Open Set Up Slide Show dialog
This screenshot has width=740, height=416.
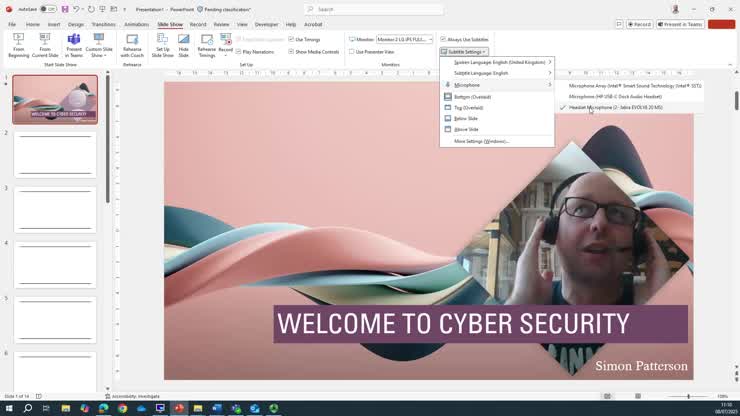click(x=162, y=45)
